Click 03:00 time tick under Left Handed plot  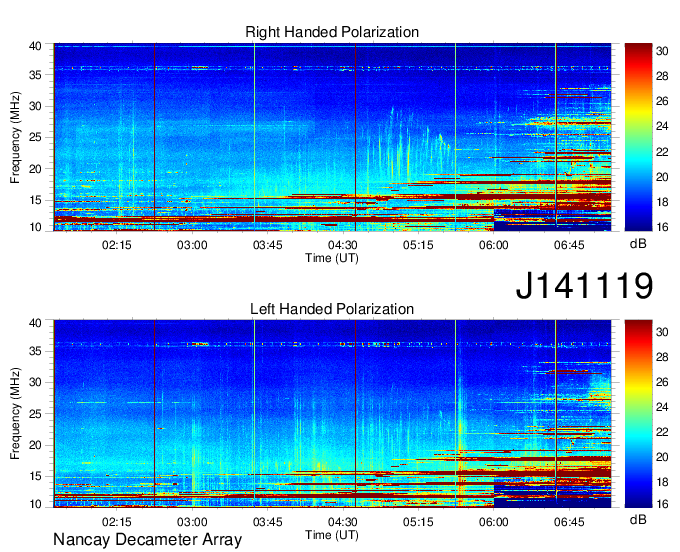click(x=192, y=522)
